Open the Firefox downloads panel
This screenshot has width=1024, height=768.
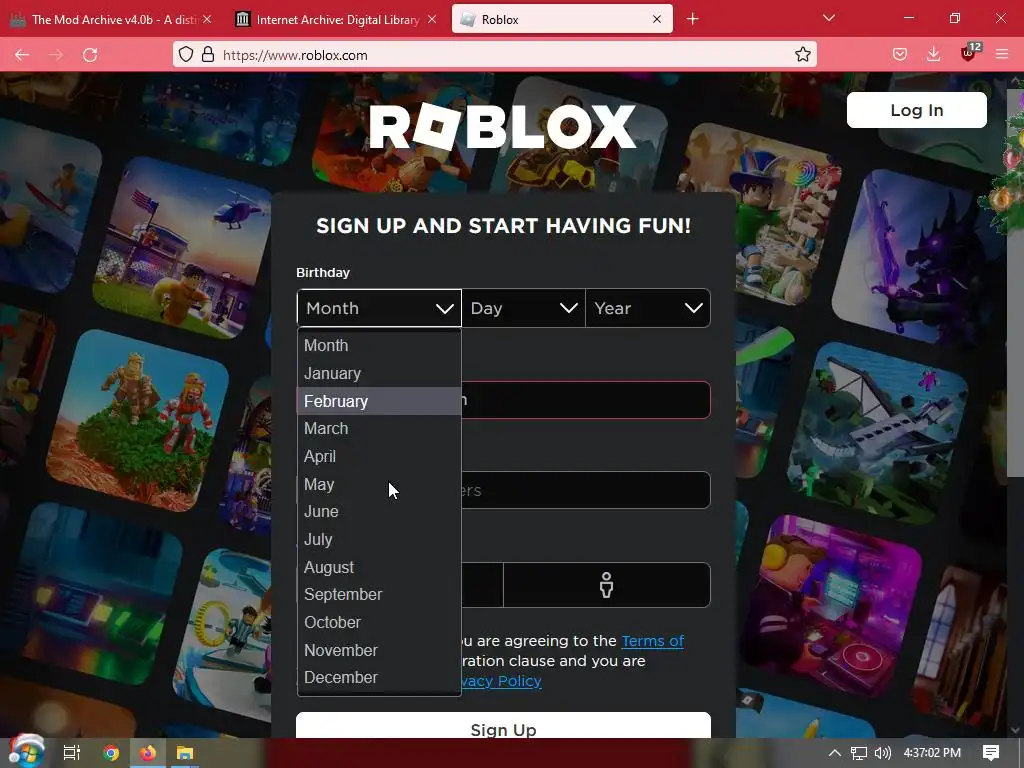(x=934, y=55)
